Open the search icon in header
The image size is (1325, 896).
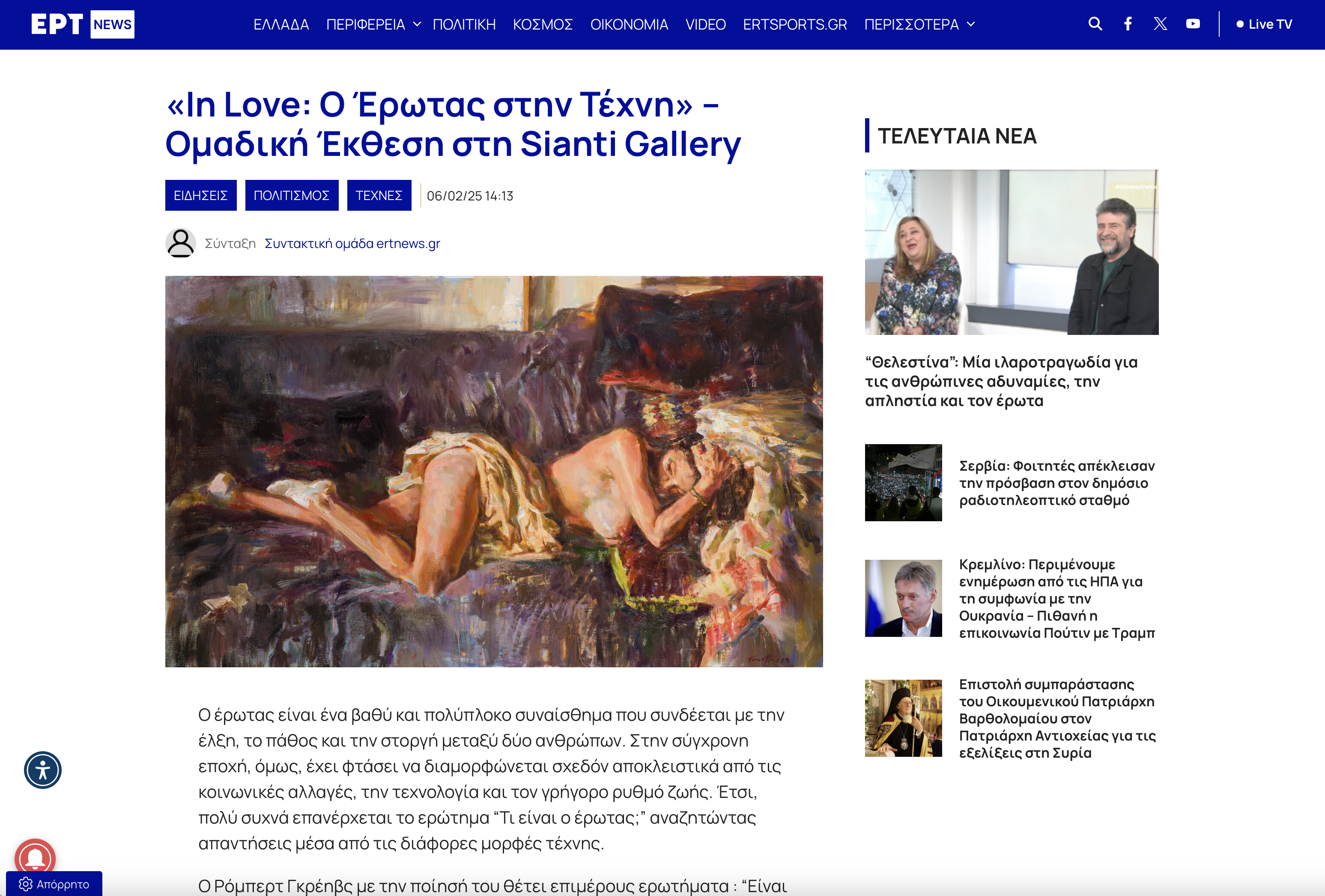point(1095,24)
